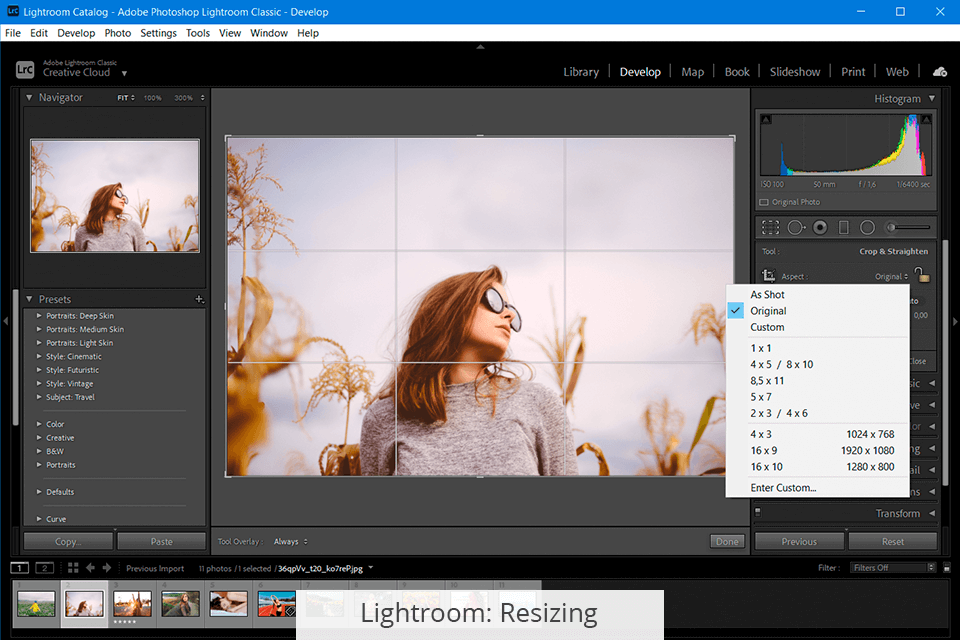This screenshot has height=640, width=960.
Task: Toggle the shadow clipping indicator in Histogram
Action: coord(766,120)
